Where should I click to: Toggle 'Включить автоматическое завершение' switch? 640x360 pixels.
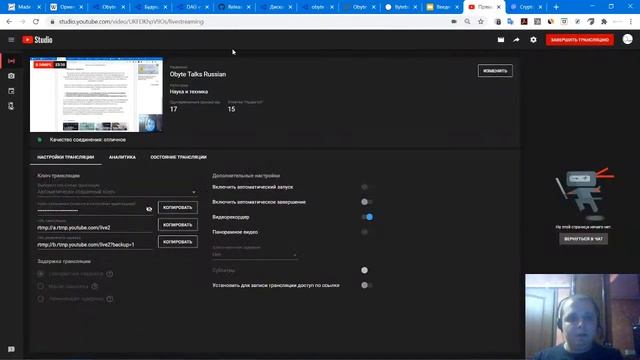coord(367,202)
